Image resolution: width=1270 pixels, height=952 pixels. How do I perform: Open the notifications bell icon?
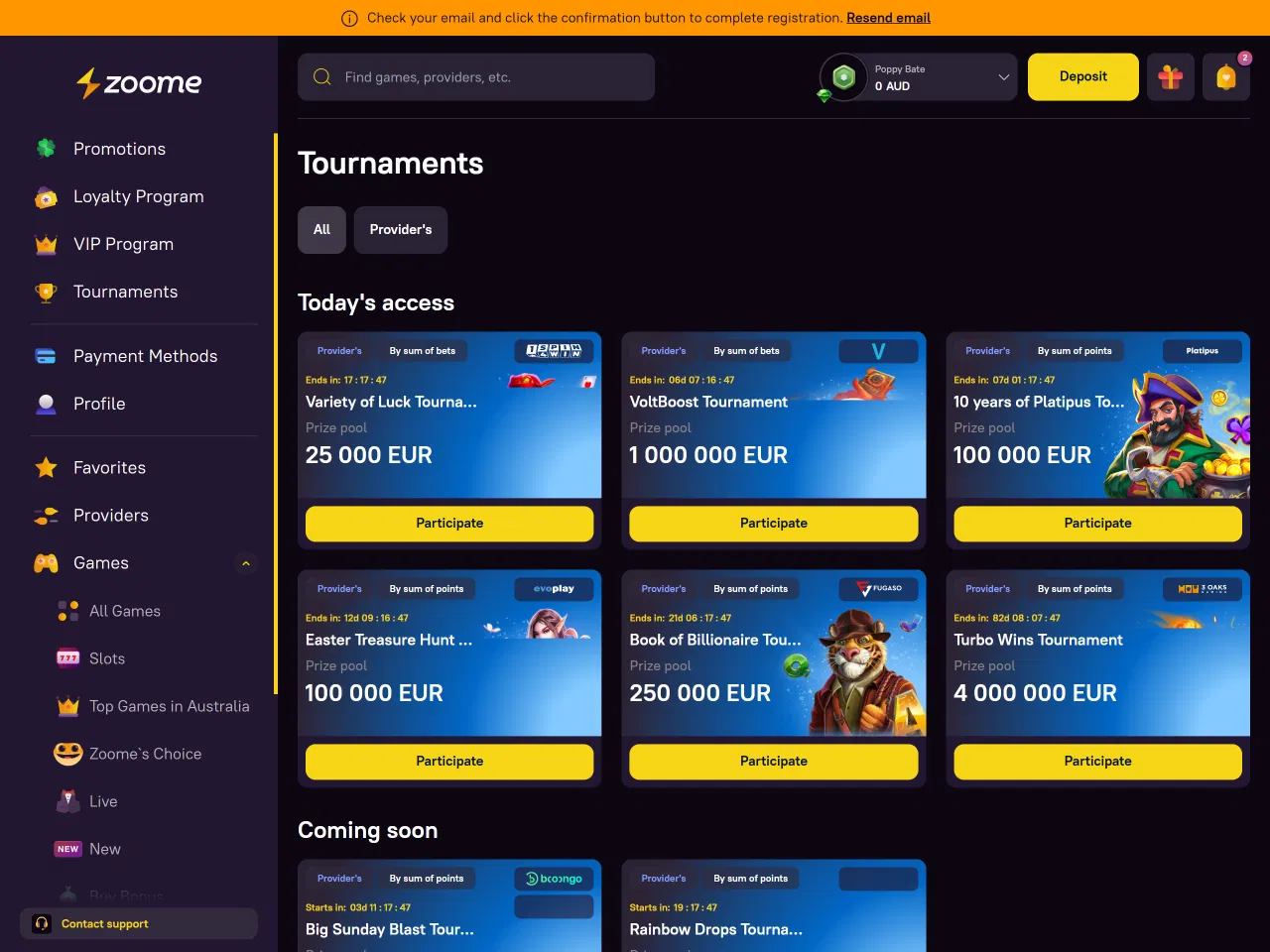(1226, 77)
